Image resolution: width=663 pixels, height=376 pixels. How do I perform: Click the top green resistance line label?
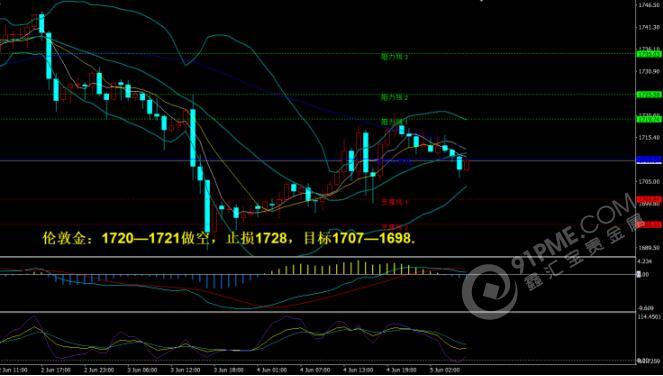pyautogui.click(x=395, y=56)
